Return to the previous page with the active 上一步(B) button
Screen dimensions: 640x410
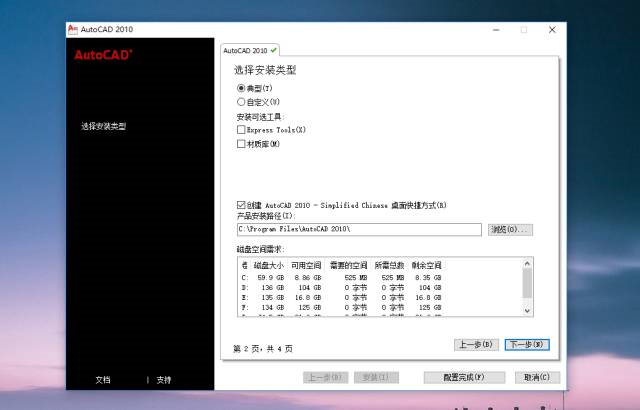[476, 345]
